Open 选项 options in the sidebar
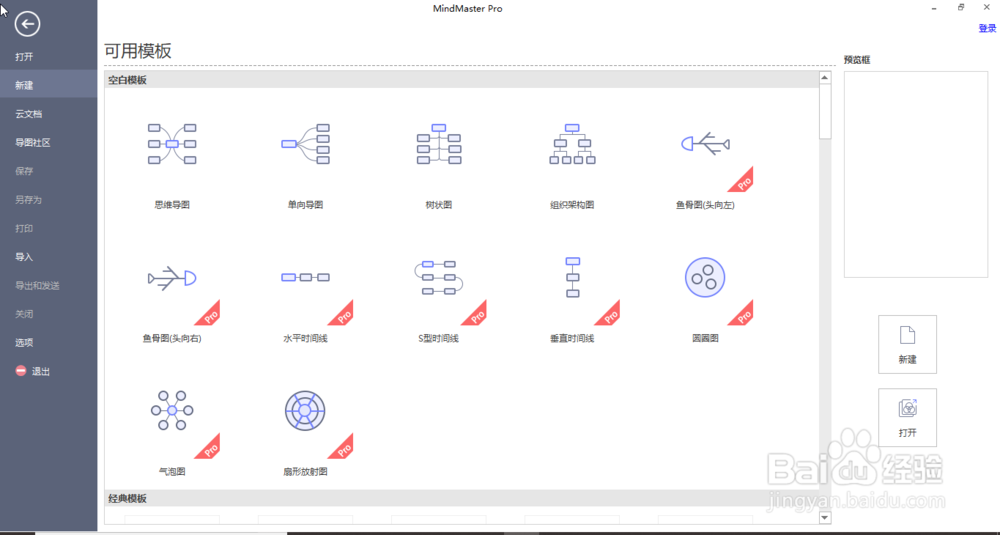The image size is (1000, 535). 48,342
